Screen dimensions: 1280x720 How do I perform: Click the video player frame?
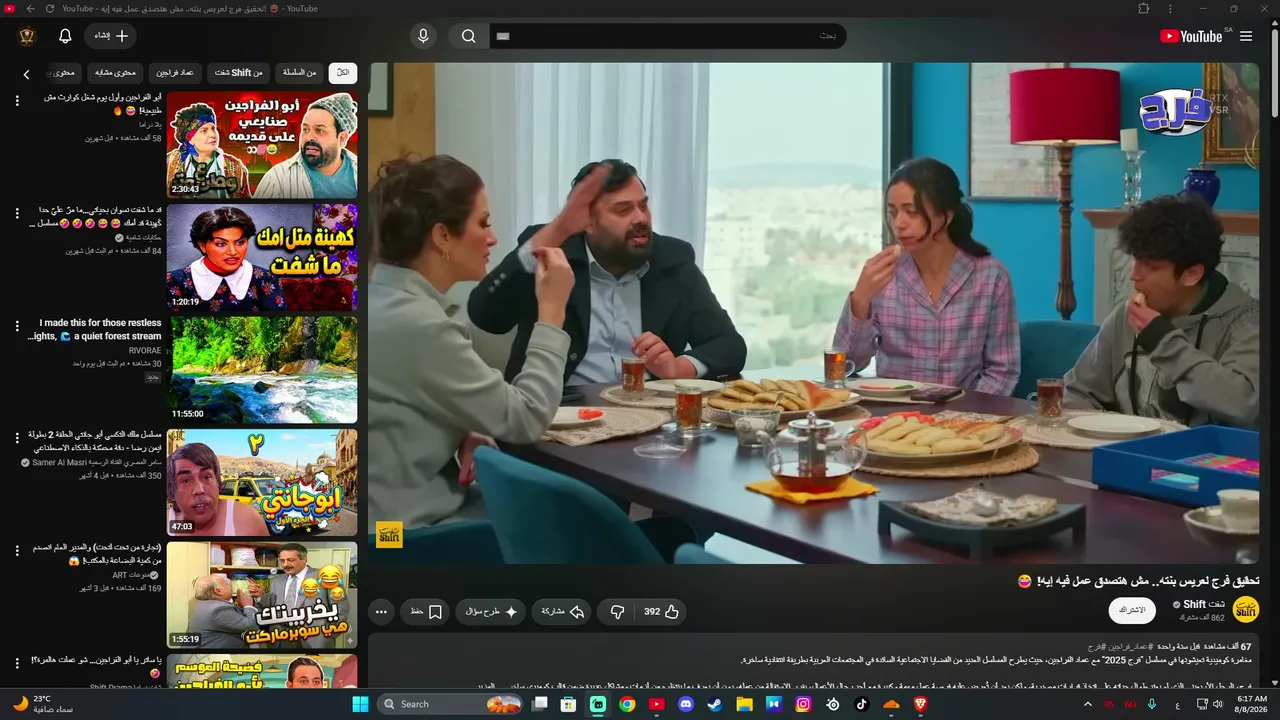pos(814,313)
